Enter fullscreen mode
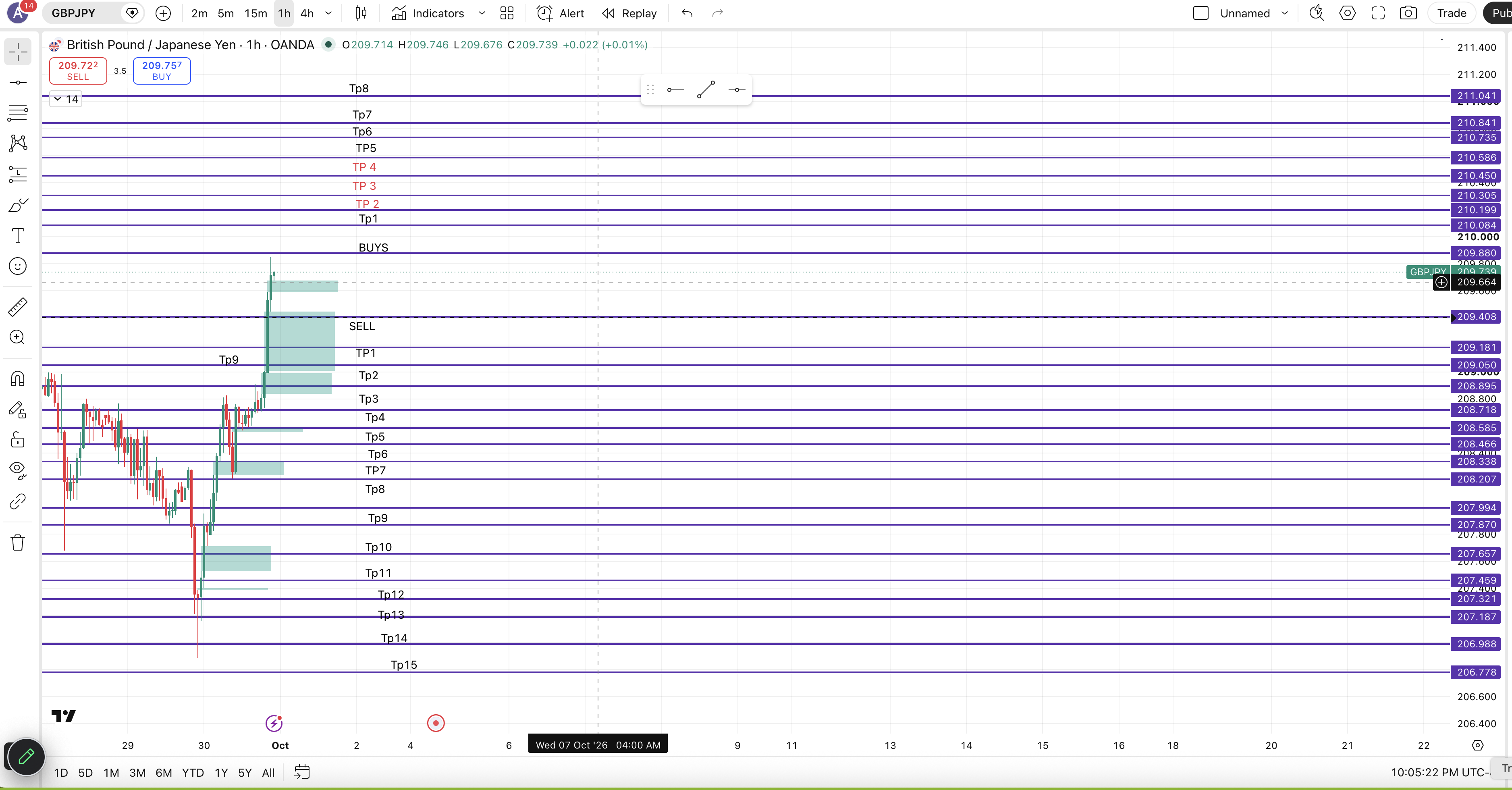The width and height of the screenshot is (1512, 790). click(1377, 13)
